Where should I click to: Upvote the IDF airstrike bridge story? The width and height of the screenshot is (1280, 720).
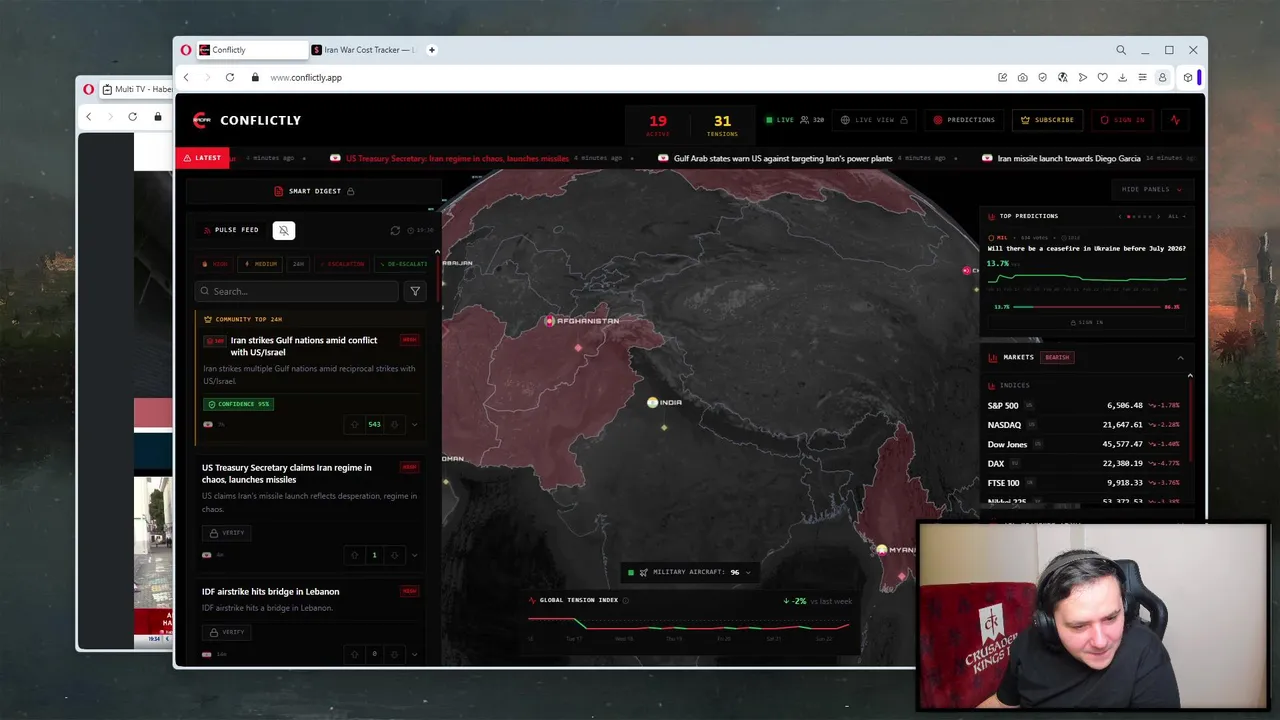point(354,654)
